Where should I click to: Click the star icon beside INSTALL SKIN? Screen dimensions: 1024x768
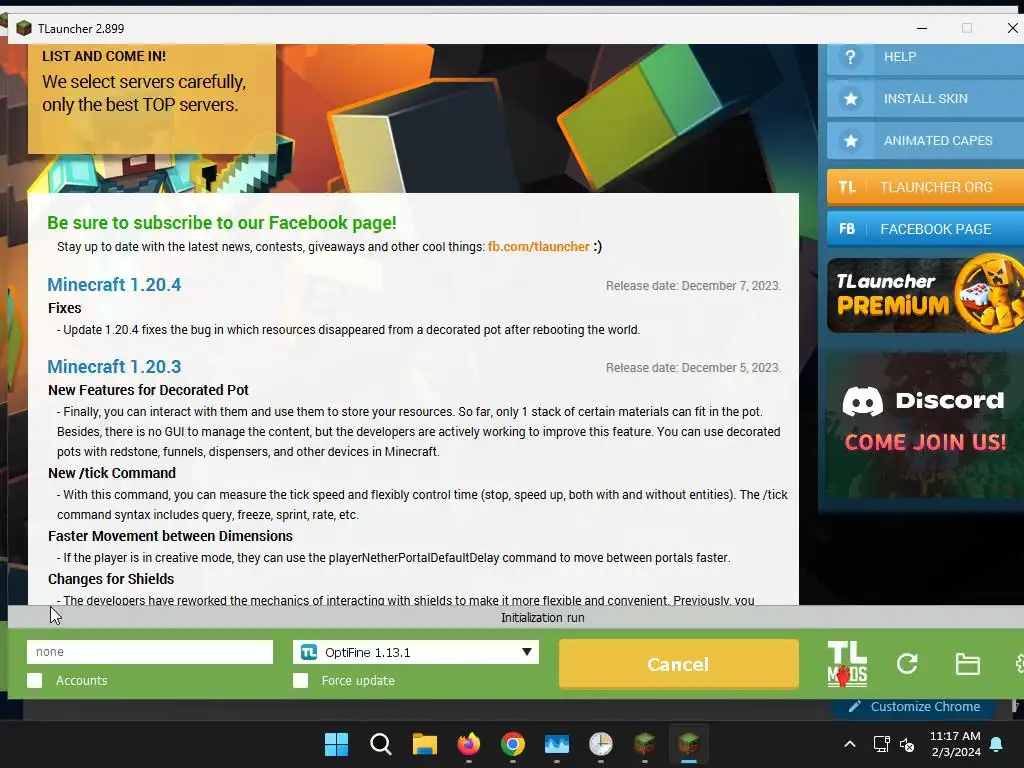(850, 99)
